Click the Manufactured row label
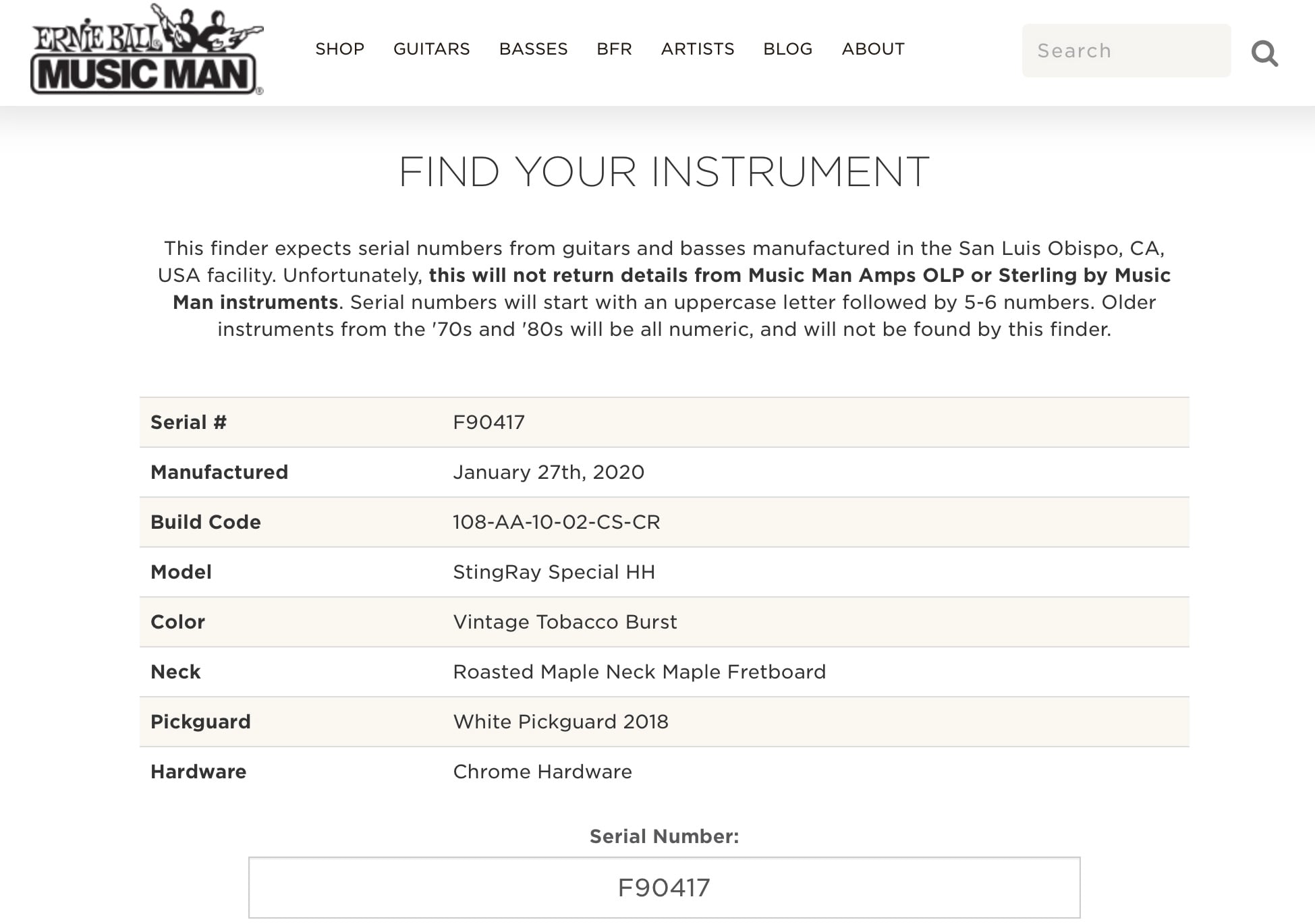This screenshot has width=1315, height=924. [x=219, y=472]
